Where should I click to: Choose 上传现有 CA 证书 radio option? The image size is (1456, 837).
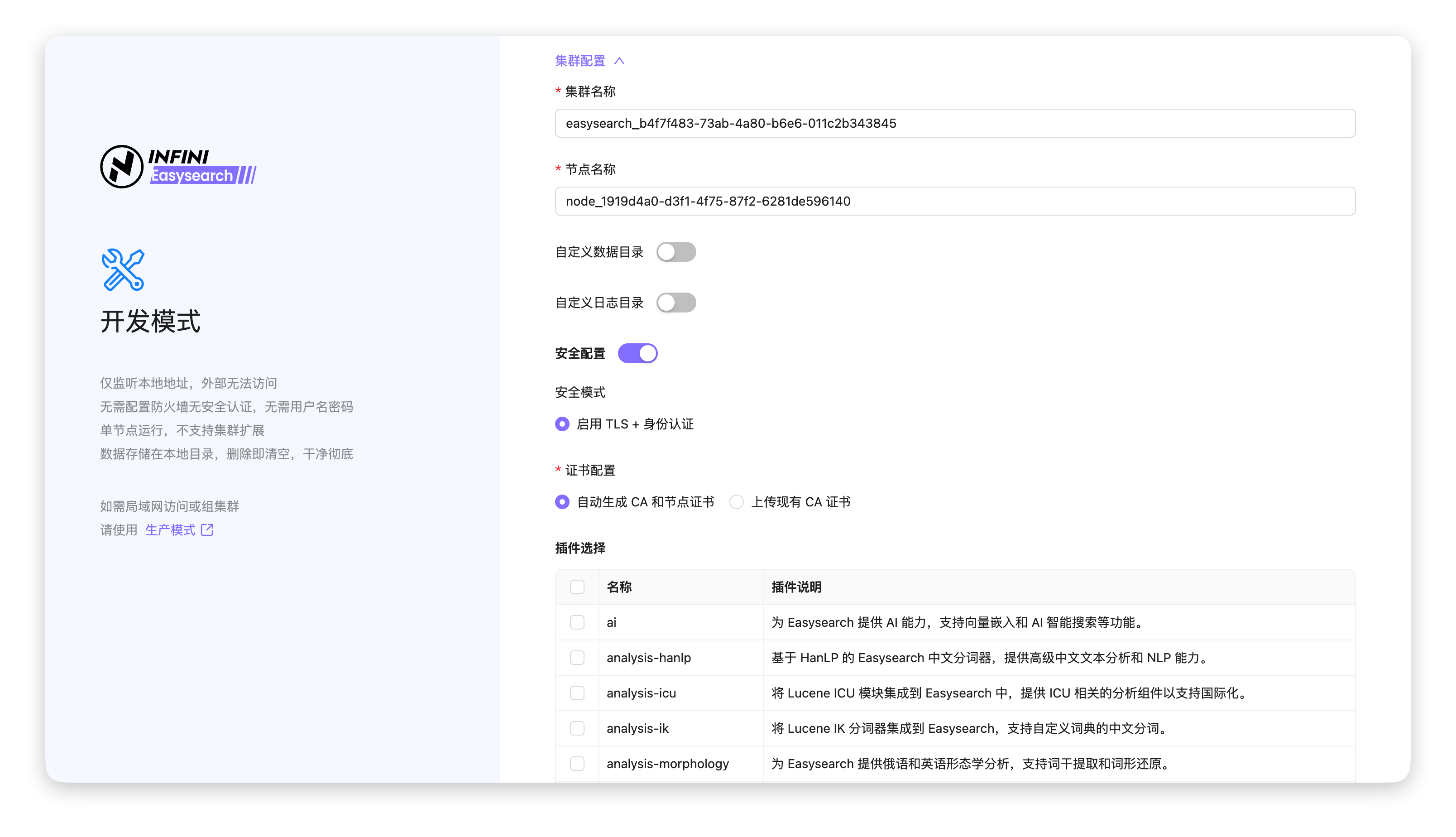click(x=737, y=502)
